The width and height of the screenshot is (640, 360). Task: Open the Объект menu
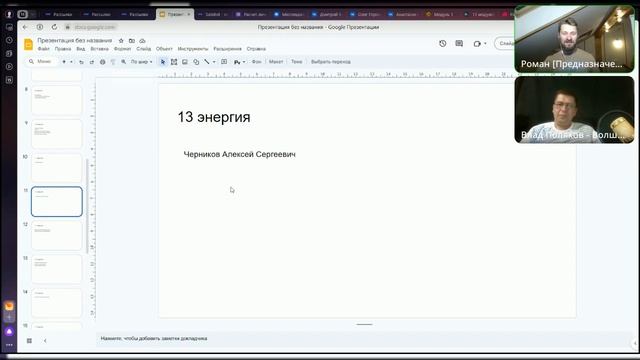pyautogui.click(x=164, y=49)
